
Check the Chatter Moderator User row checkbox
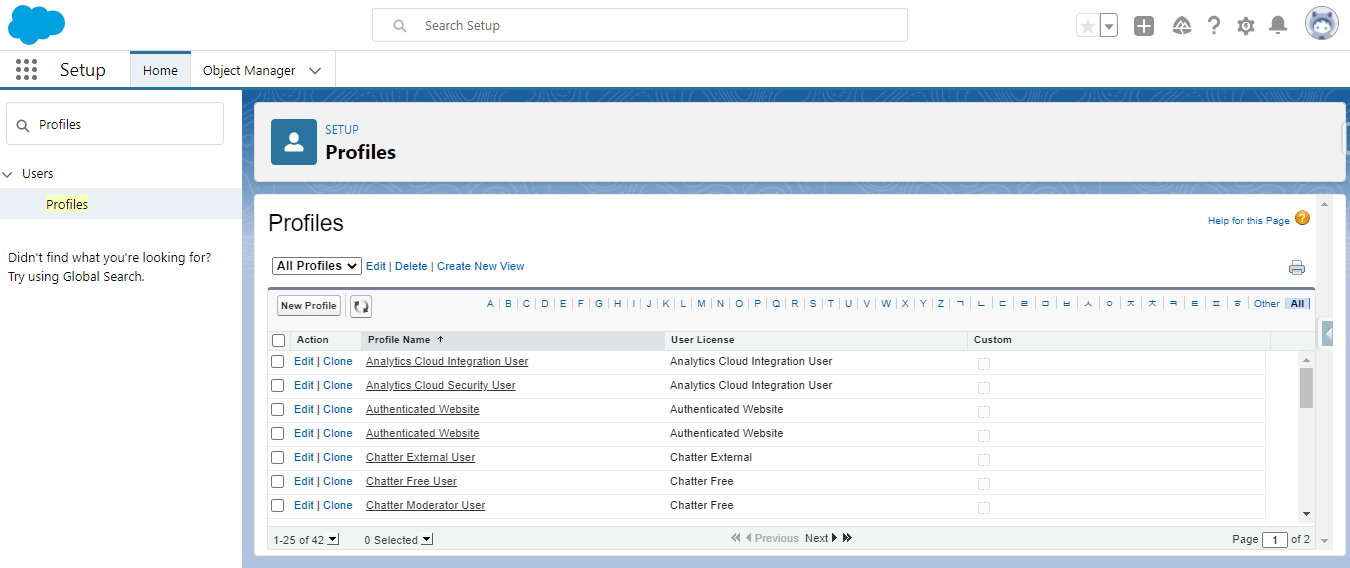pos(278,506)
